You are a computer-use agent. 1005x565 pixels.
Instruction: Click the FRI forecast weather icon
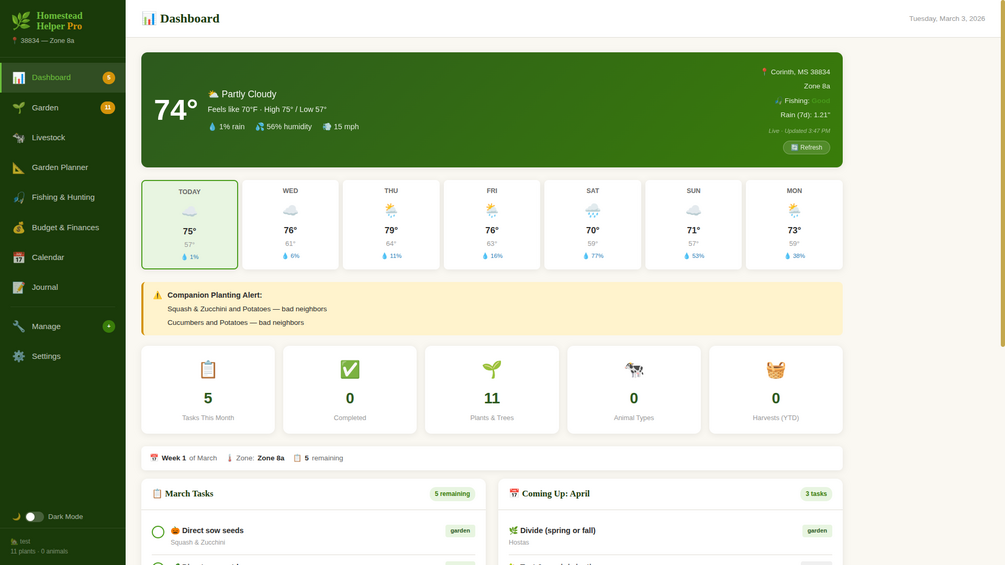492,210
